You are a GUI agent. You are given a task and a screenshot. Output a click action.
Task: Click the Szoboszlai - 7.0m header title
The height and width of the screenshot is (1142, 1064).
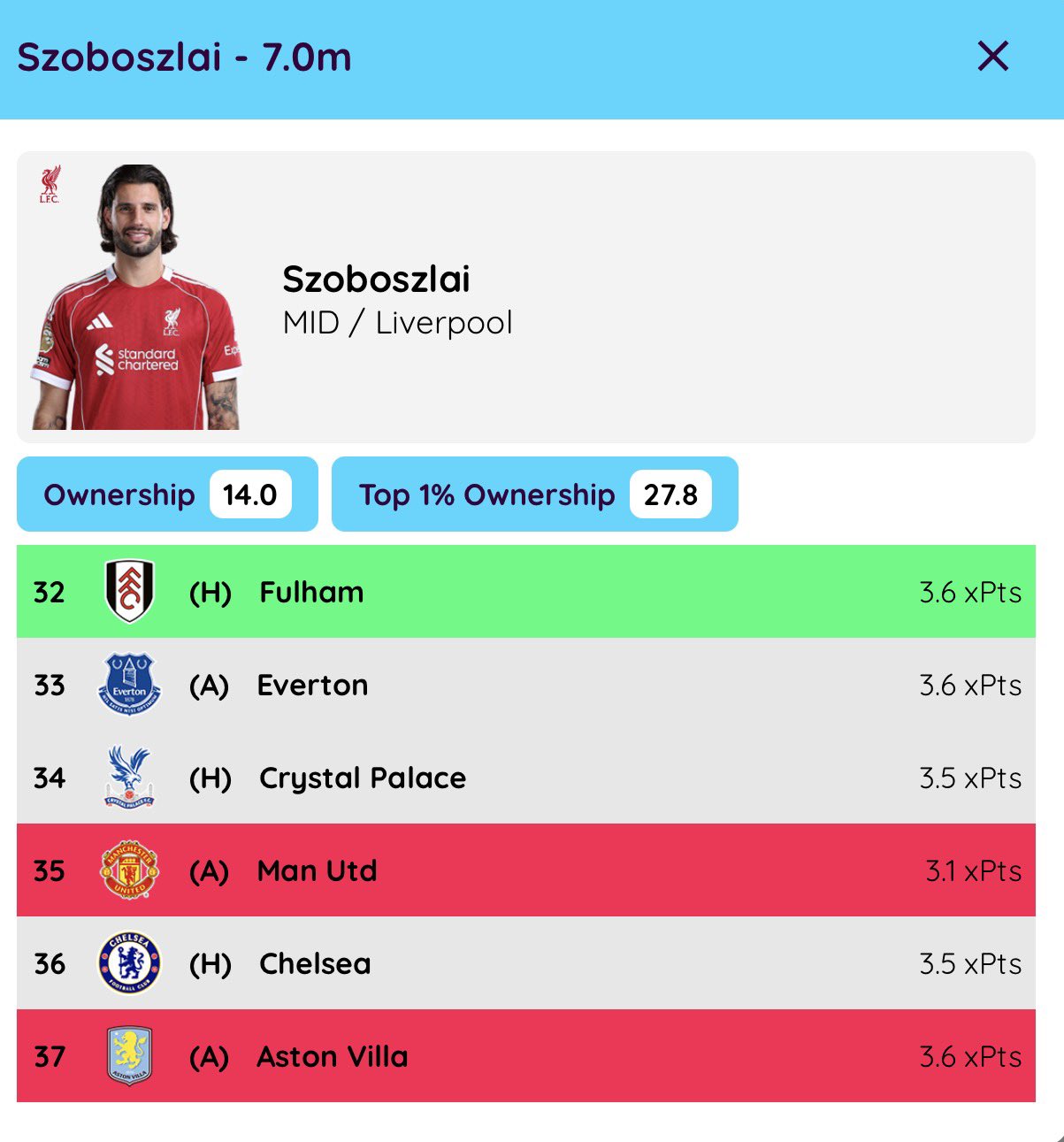(184, 57)
